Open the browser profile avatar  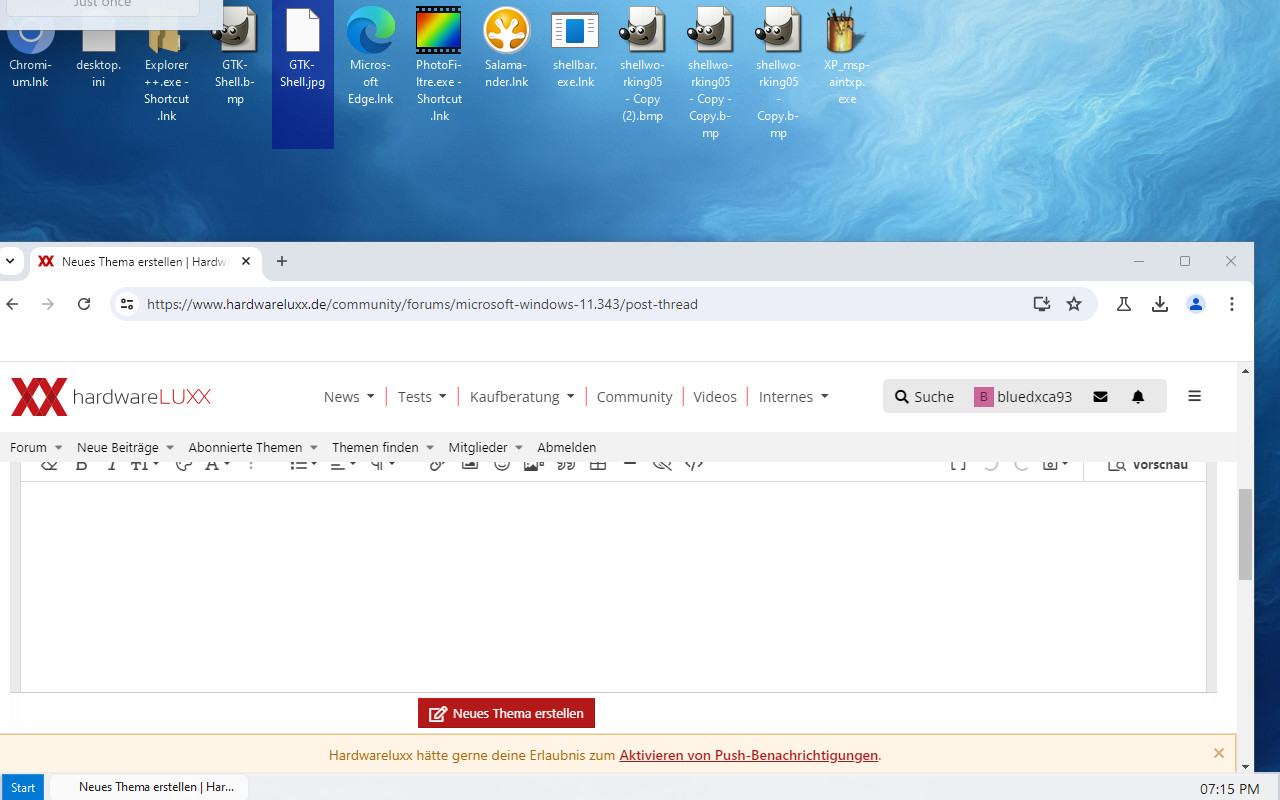(x=1196, y=304)
